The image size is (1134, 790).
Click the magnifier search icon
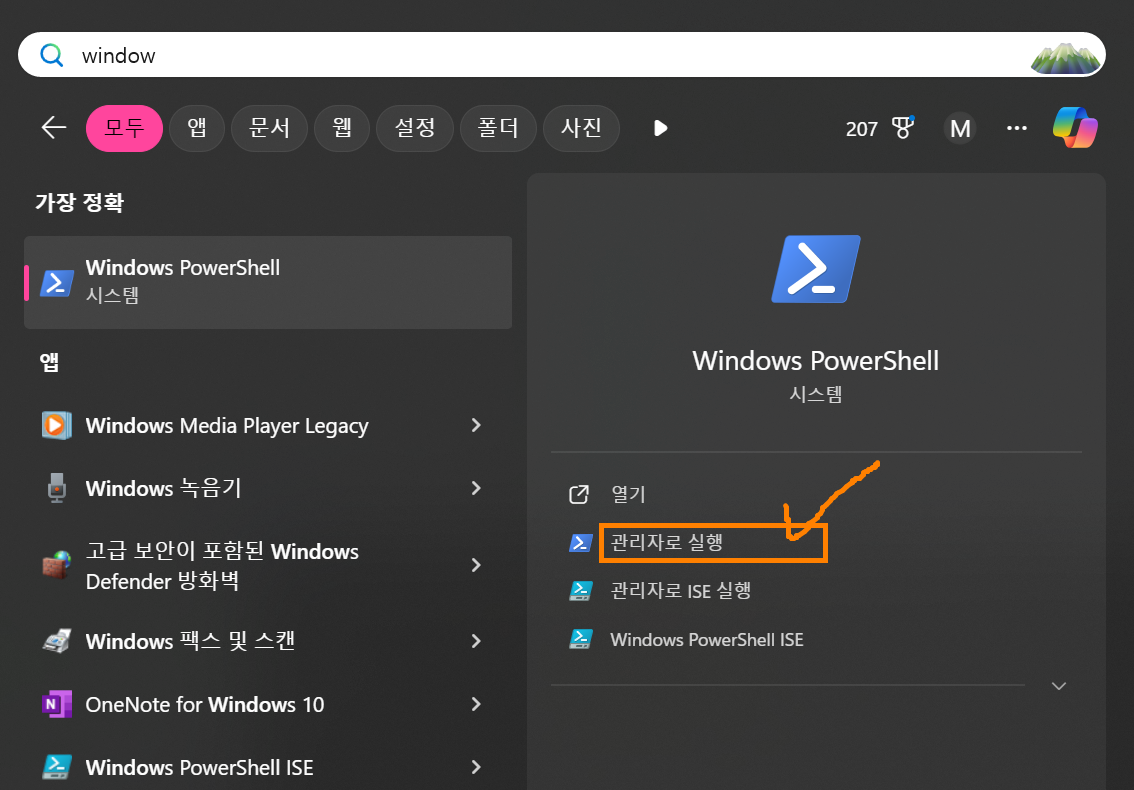tap(51, 55)
